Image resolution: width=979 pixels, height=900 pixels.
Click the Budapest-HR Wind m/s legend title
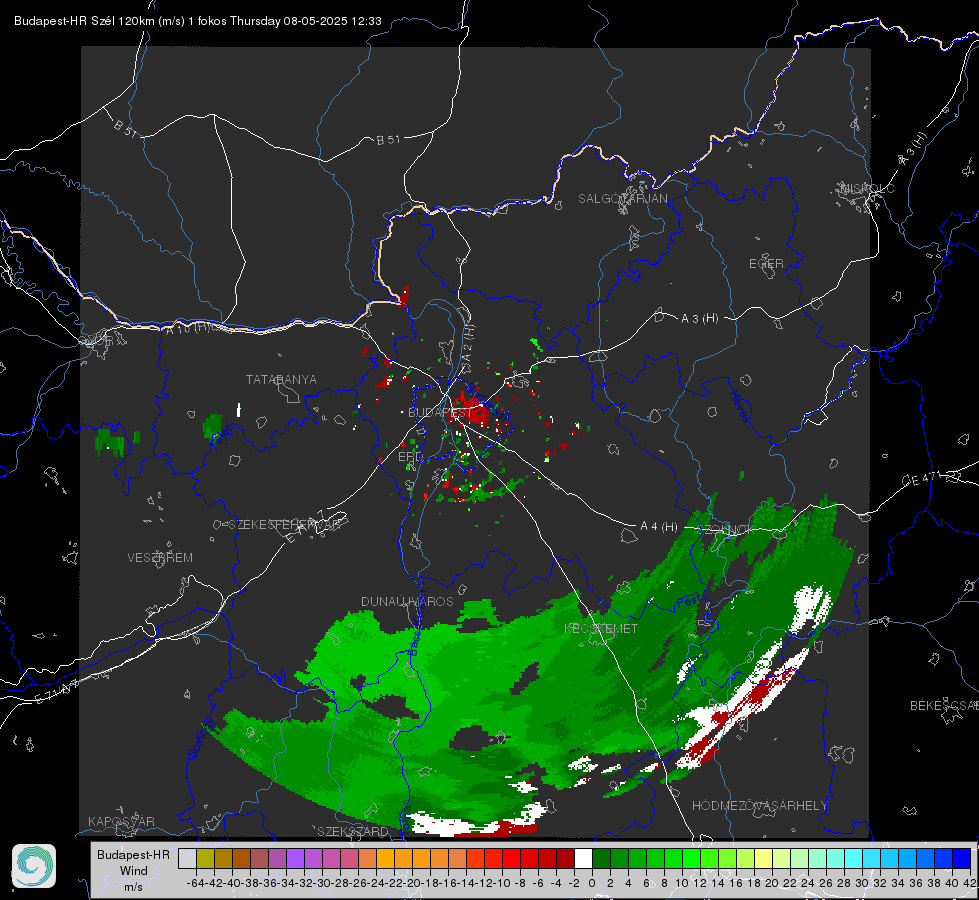point(134,871)
